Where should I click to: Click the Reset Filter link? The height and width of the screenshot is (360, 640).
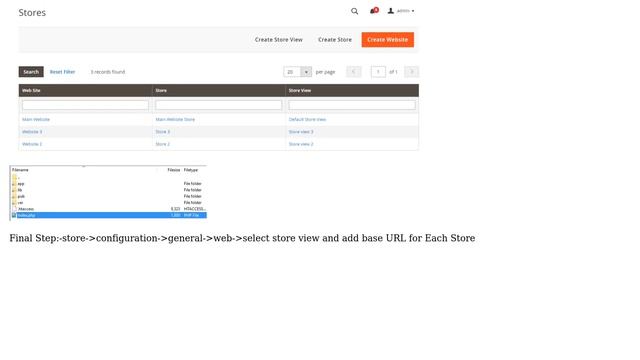tap(62, 72)
